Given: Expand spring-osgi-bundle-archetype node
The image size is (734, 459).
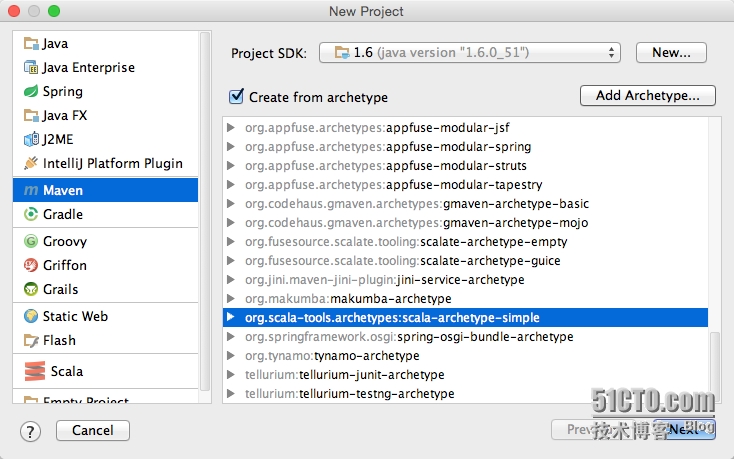Looking at the screenshot, I should click(x=230, y=336).
